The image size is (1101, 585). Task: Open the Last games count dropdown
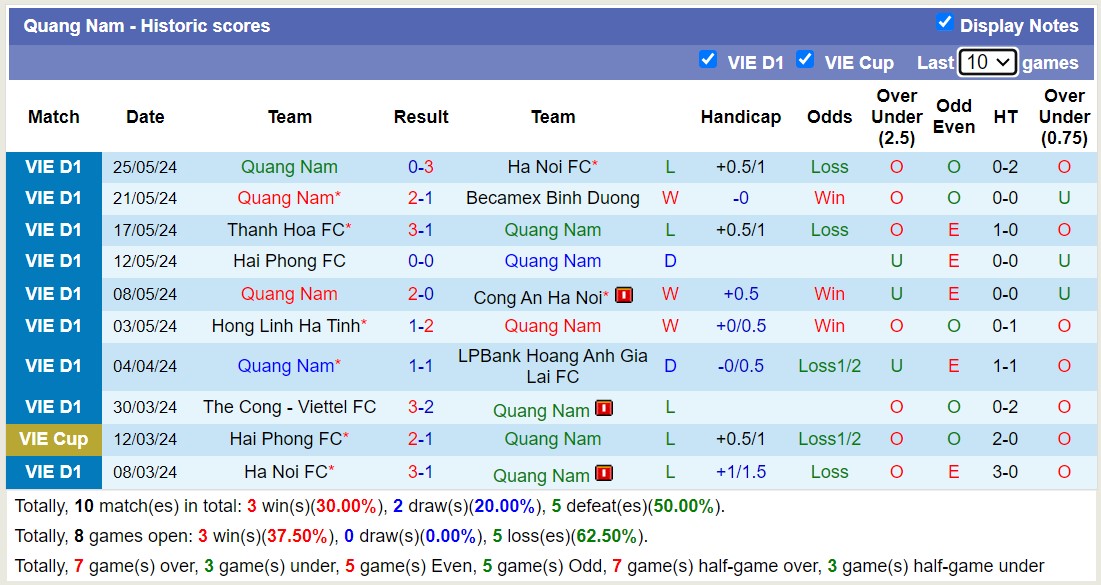point(988,61)
